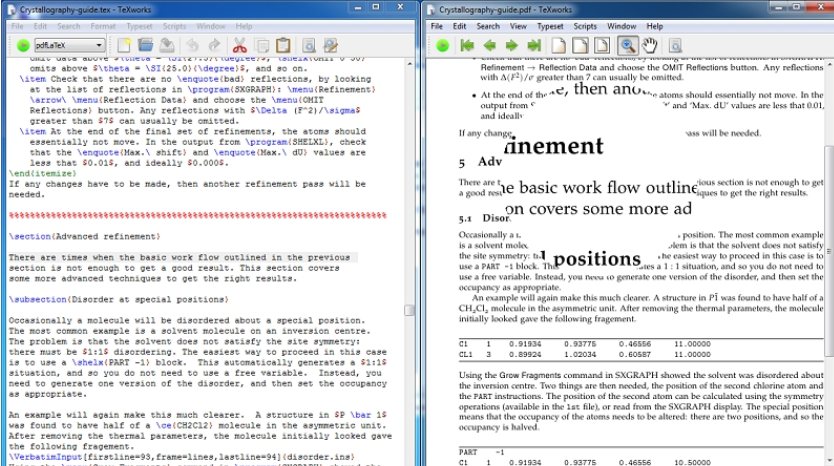Click the Paste clipboard icon

click(x=283, y=46)
